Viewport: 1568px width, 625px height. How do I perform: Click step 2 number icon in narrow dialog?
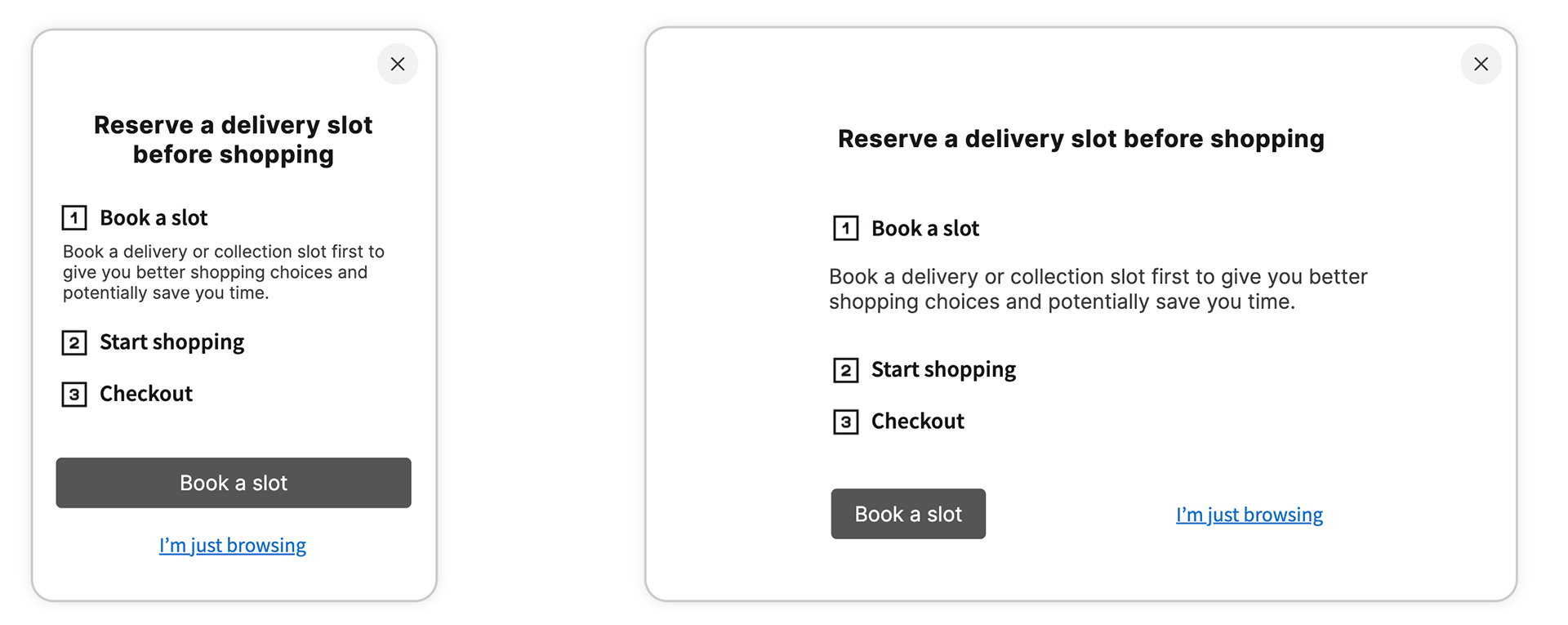[x=74, y=342]
